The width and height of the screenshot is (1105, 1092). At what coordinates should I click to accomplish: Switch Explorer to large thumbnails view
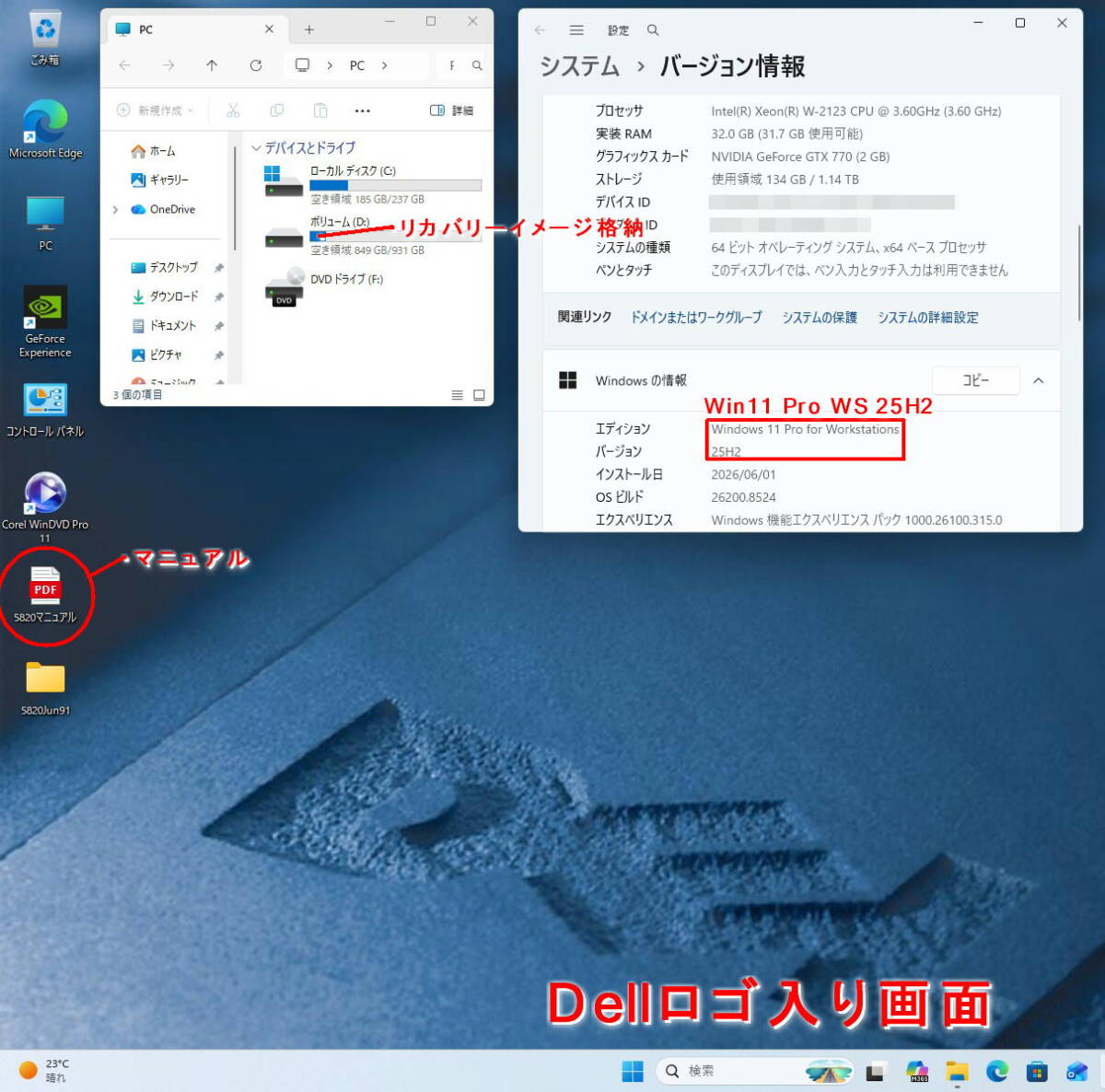[x=479, y=395]
